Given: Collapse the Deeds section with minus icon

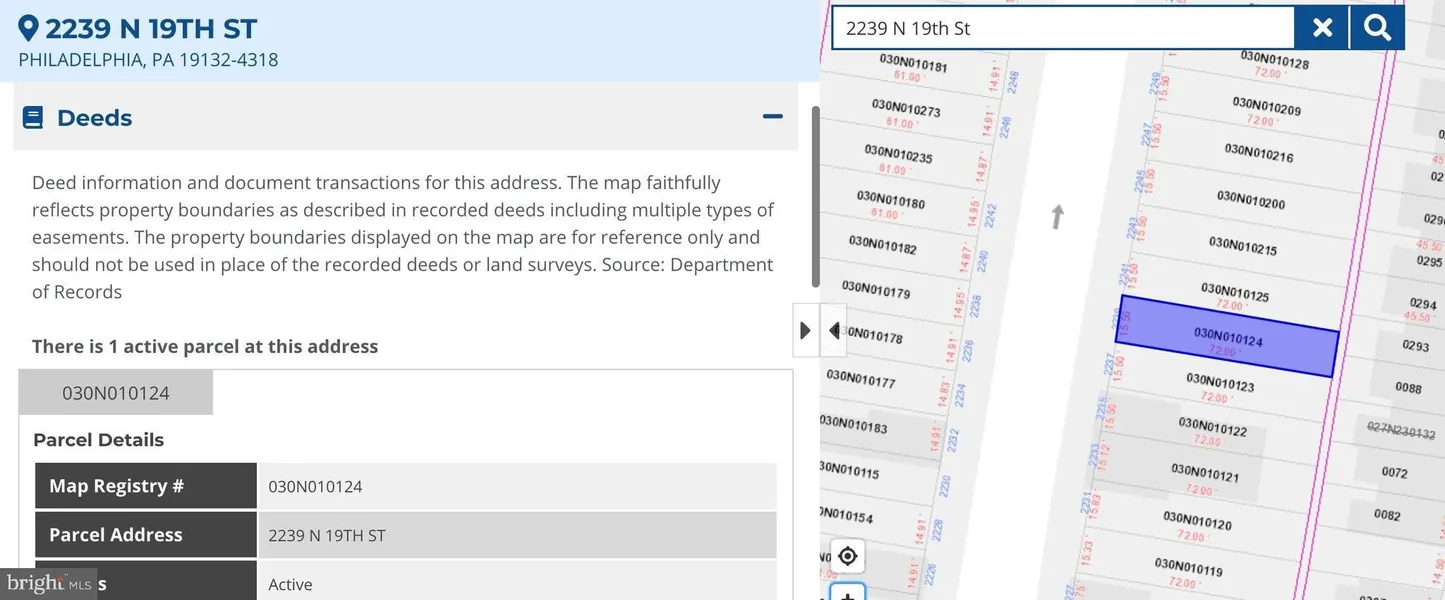Looking at the screenshot, I should [x=772, y=117].
